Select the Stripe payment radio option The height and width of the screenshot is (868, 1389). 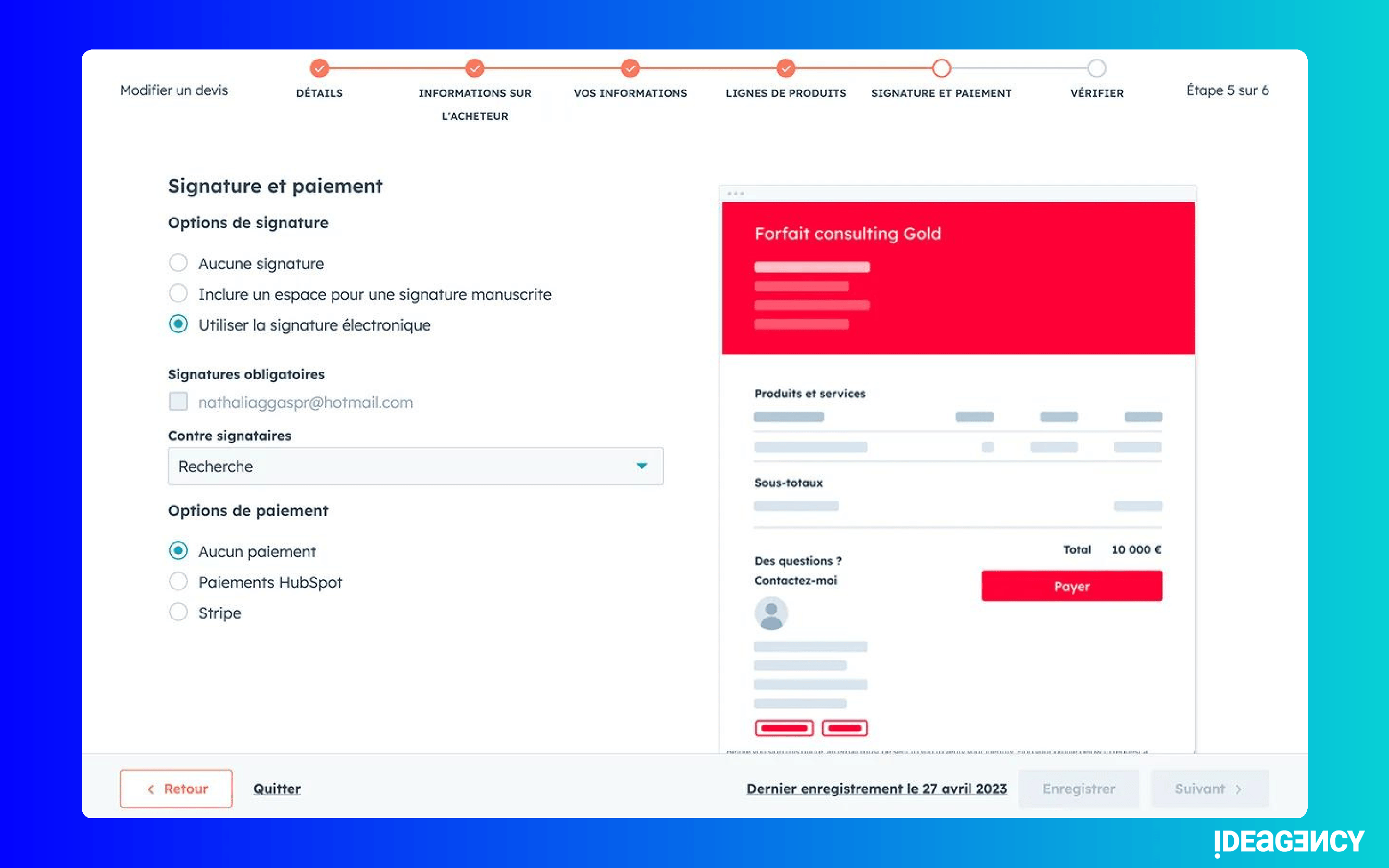pyautogui.click(x=178, y=612)
